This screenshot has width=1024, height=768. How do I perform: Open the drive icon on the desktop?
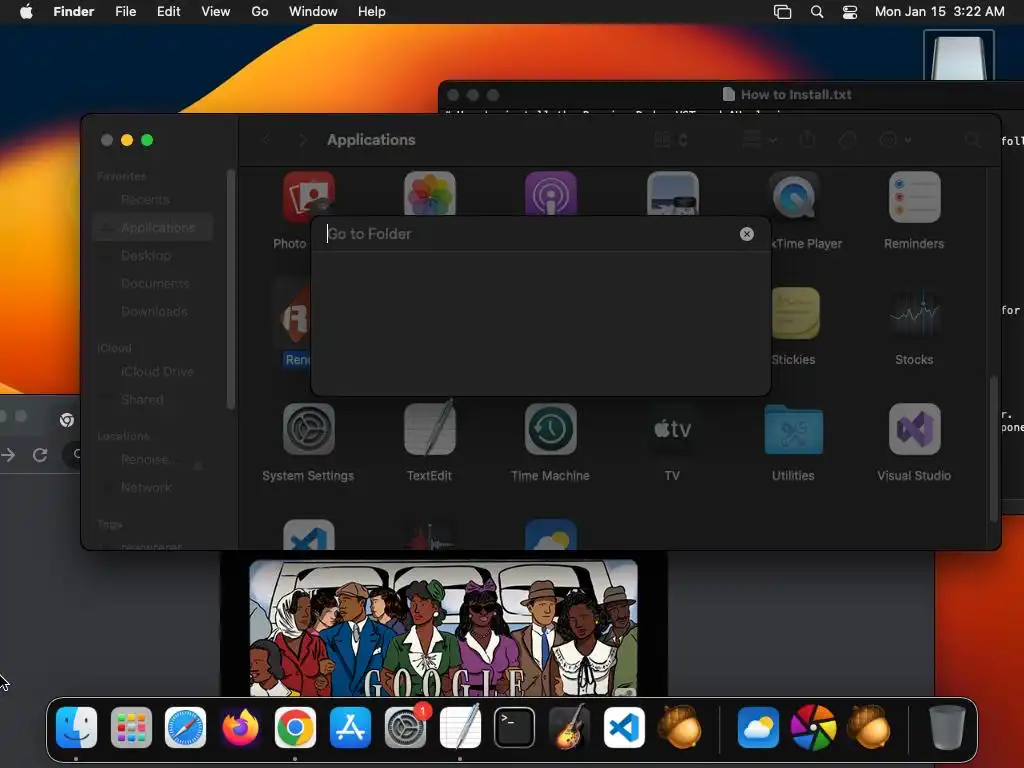pyautogui.click(x=959, y=55)
